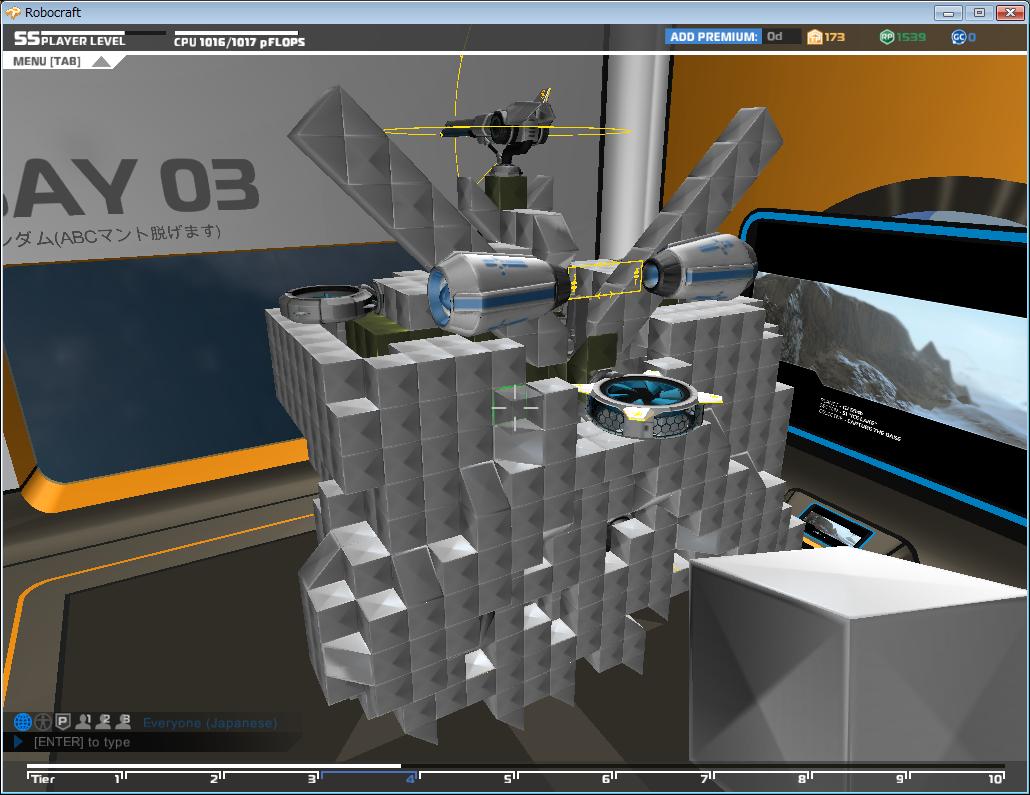Select the grey ring hover on left
The image size is (1030, 795).
tap(326, 303)
